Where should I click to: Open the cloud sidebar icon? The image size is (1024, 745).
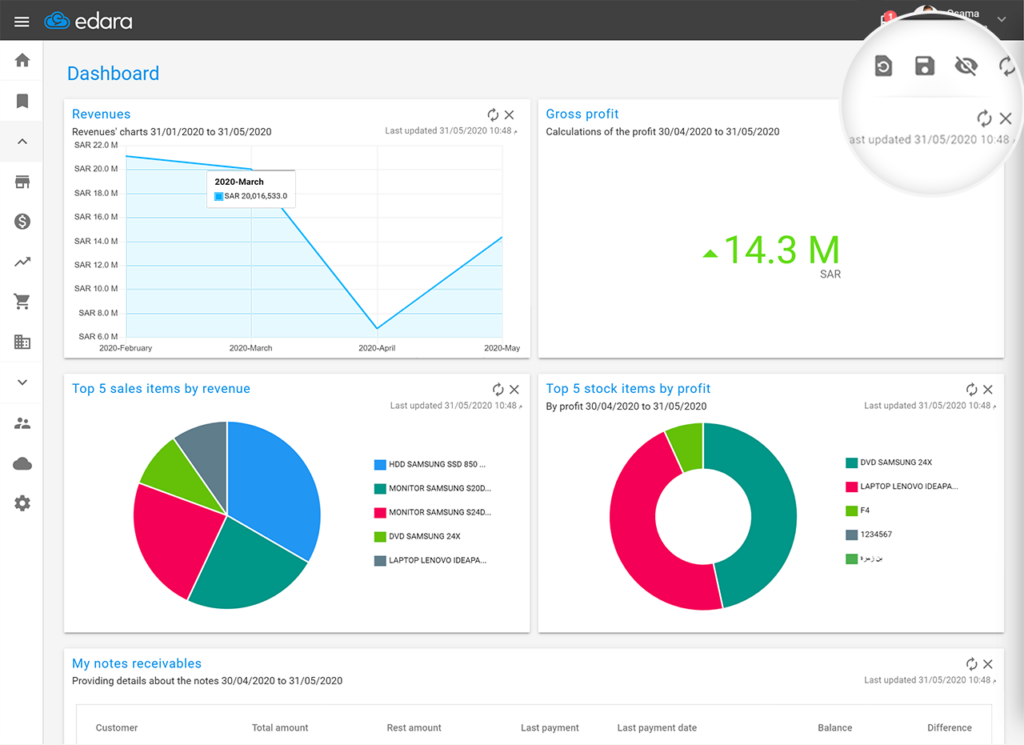[x=22, y=464]
